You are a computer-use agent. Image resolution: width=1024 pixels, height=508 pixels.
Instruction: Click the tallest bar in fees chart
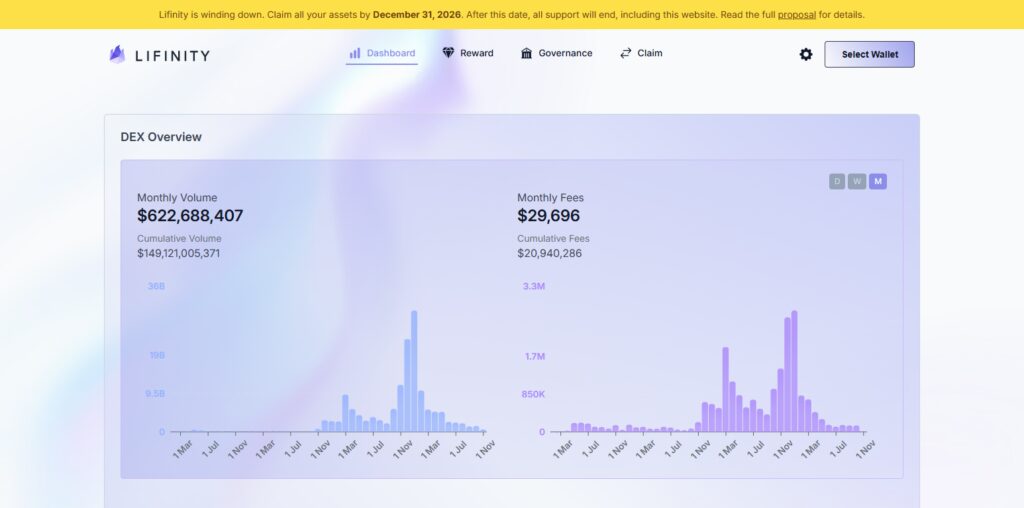tap(794, 371)
